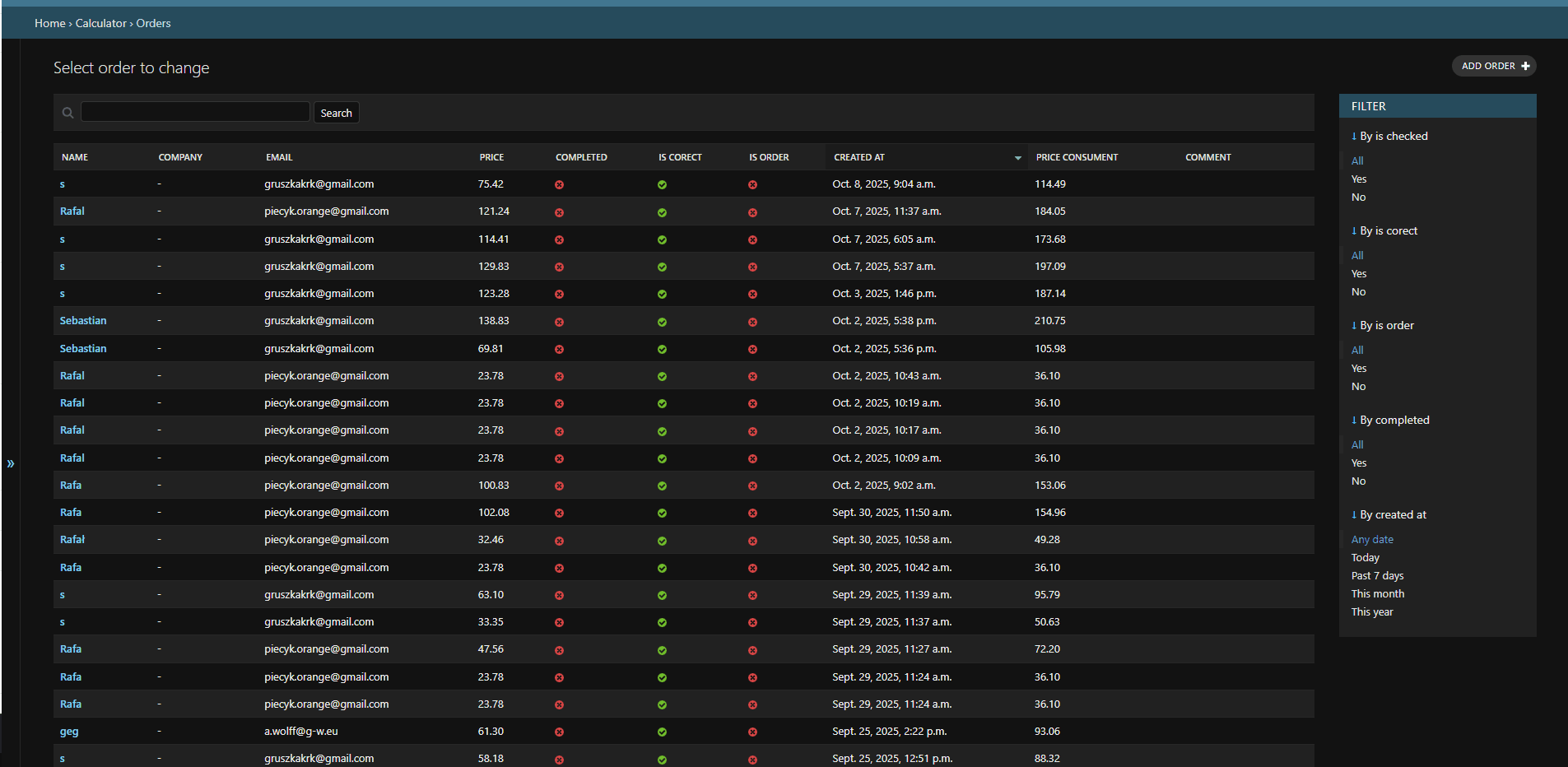Go to Home in breadcrumb
The height and width of the screenshot is (767, 1568).
(x=49, y=23)
